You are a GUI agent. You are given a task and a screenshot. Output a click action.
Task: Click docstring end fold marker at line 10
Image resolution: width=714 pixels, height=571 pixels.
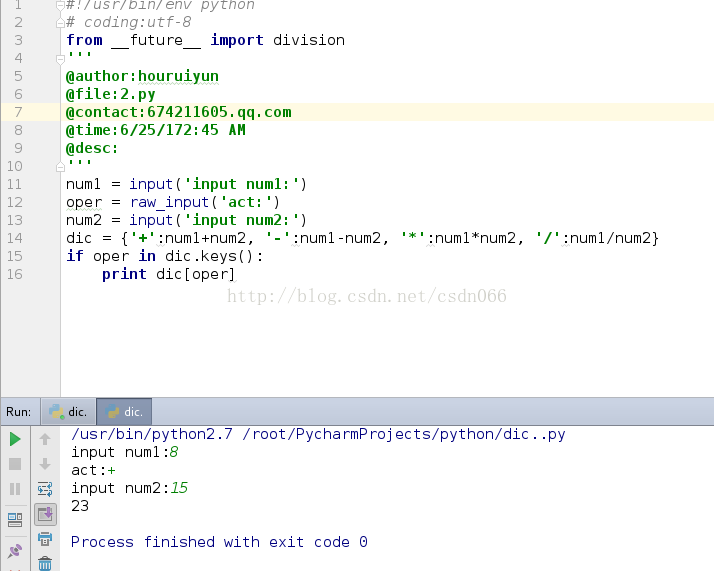(x=60, y=167)
